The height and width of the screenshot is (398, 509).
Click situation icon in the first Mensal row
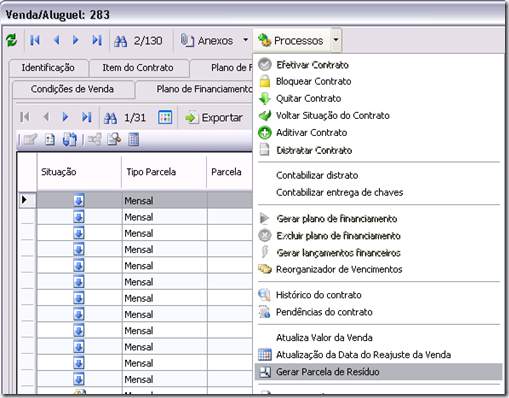[x=79, y=201]
